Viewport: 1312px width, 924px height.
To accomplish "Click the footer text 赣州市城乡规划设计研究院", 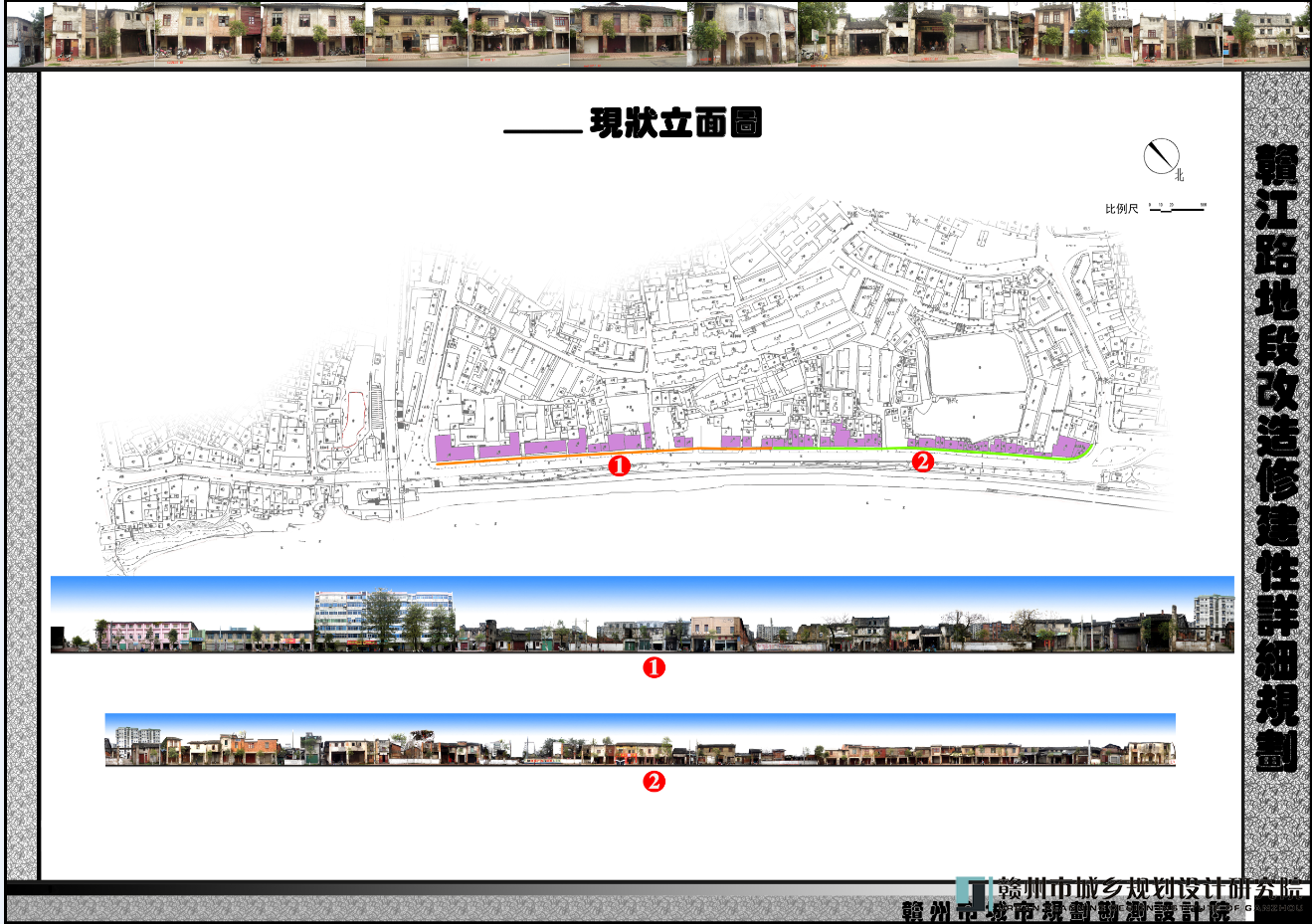I will (1149, 886).
